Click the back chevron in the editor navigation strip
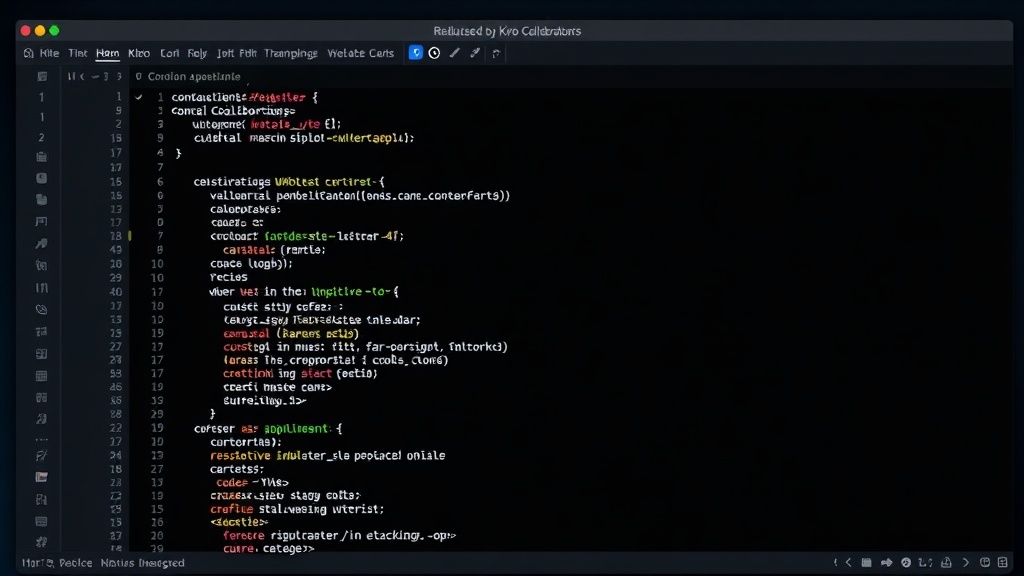The image size is (1024, 576). [x=82, y=76]
